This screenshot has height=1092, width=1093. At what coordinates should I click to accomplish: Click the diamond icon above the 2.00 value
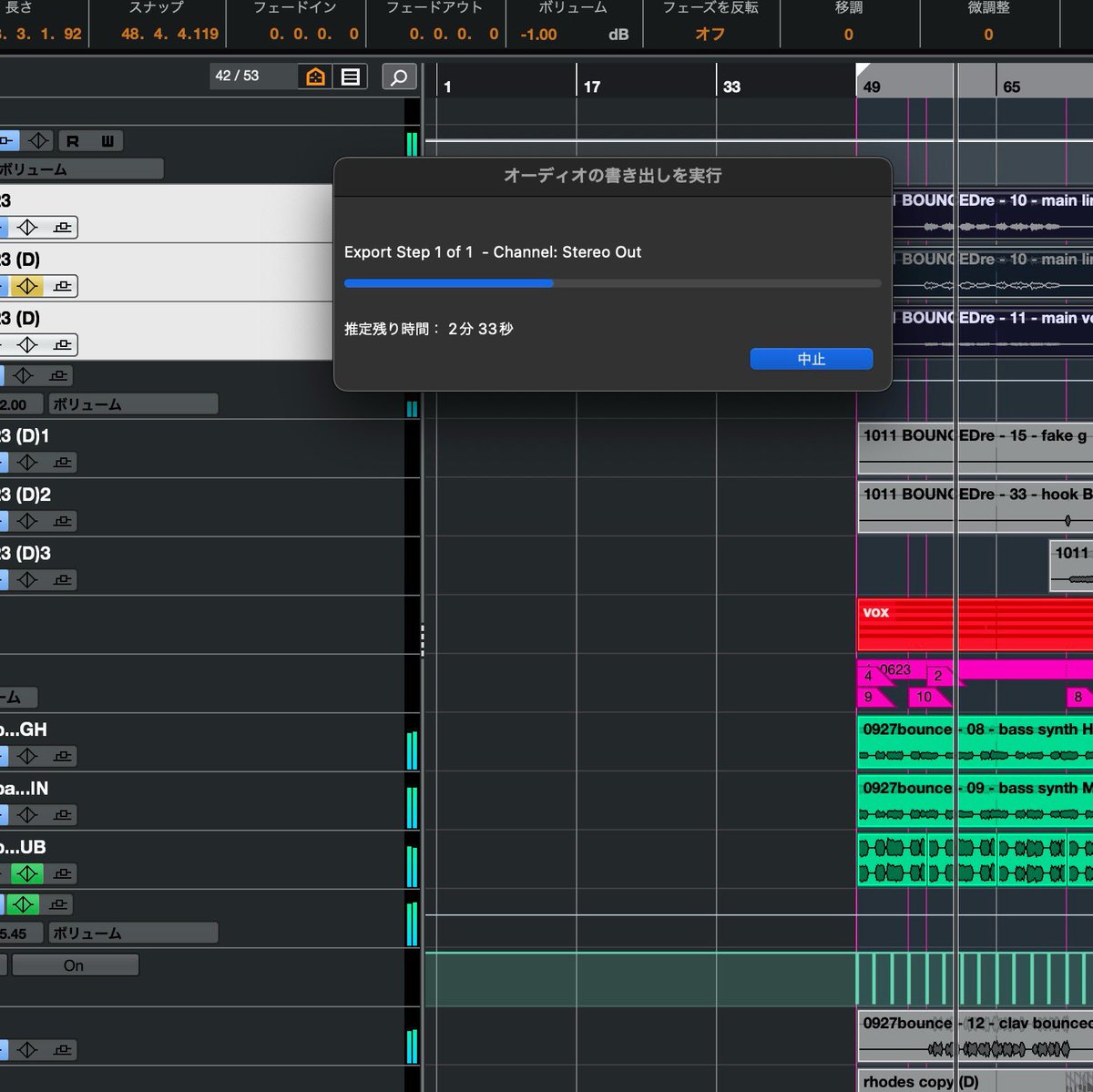coord(23,375)
